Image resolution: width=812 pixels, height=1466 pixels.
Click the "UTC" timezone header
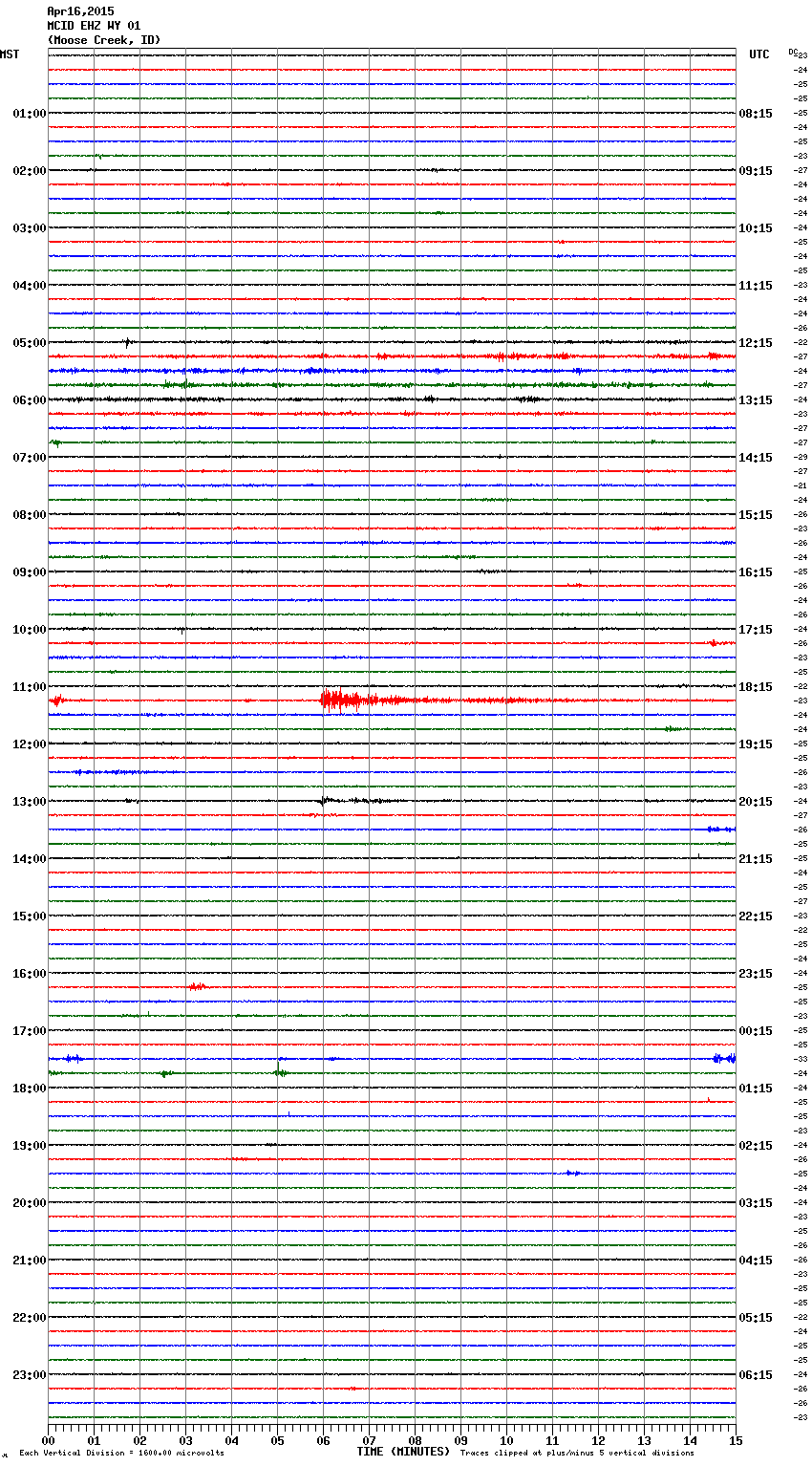759,54
